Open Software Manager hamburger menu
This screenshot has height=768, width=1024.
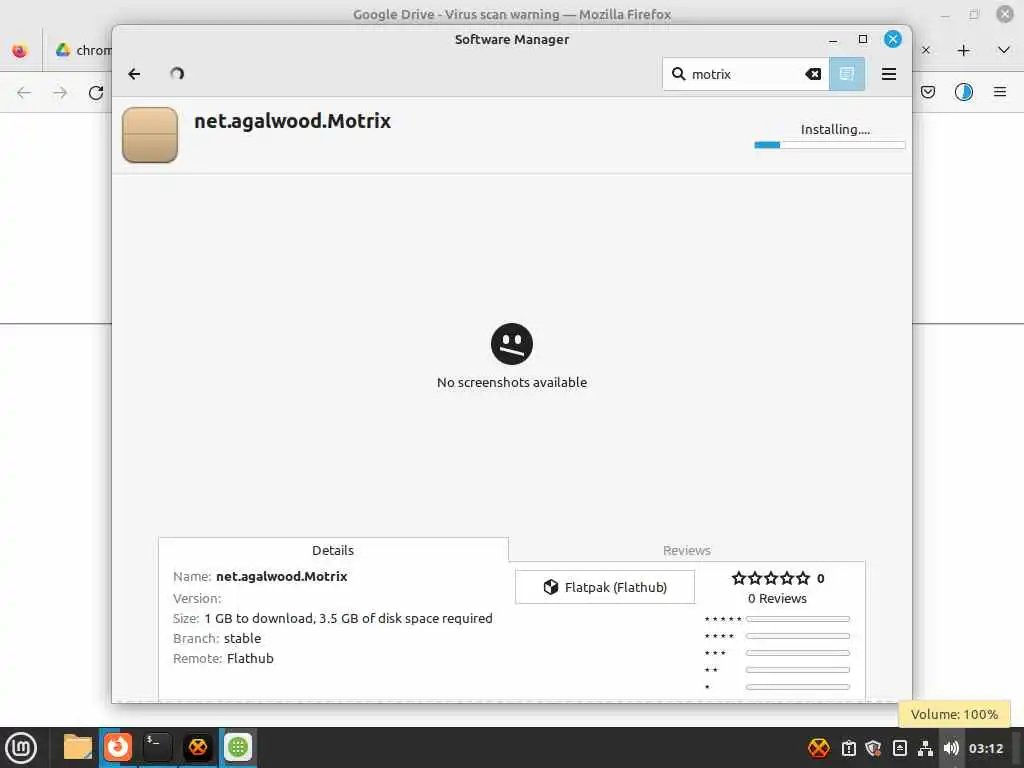click(889, 74)
